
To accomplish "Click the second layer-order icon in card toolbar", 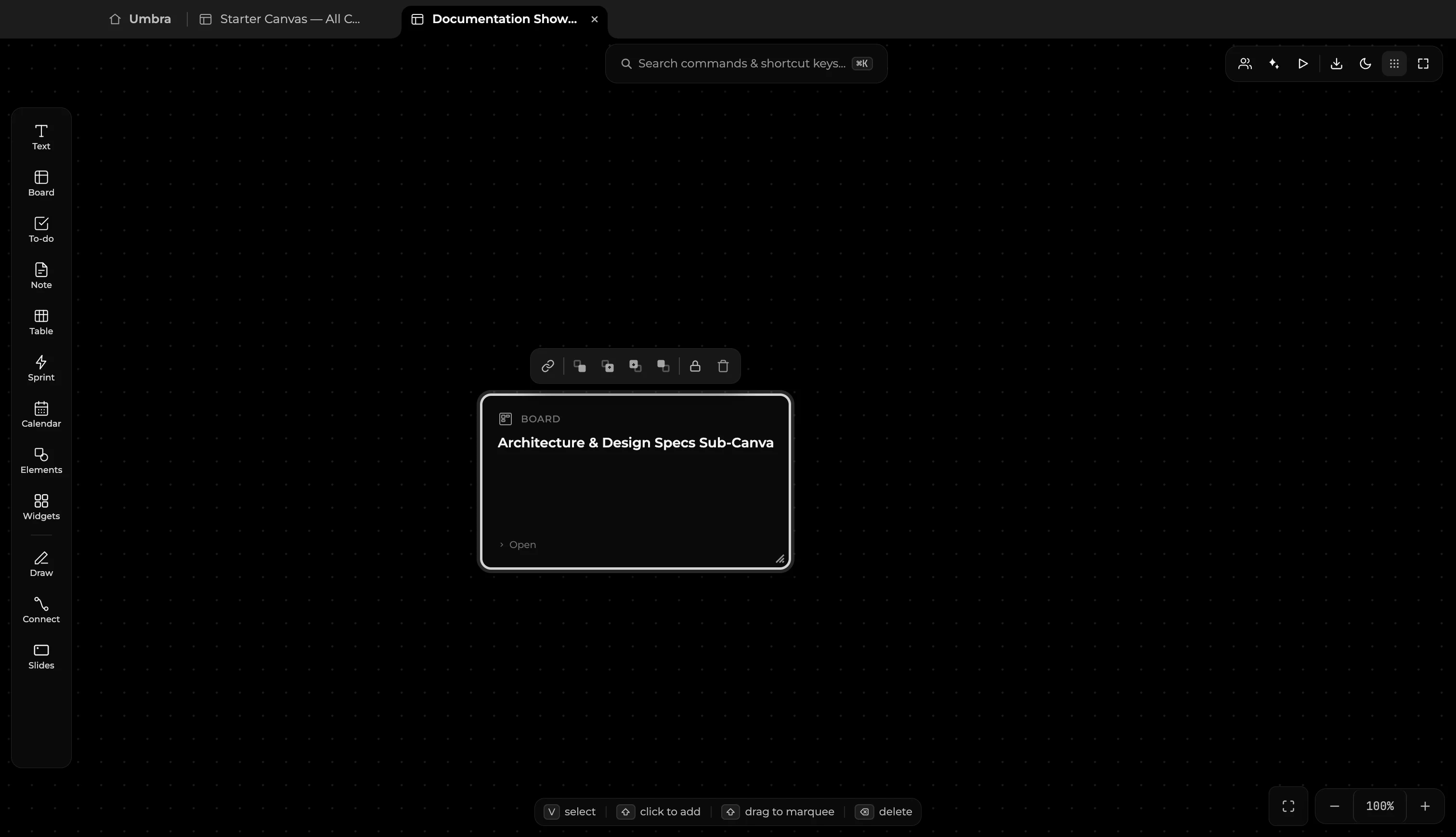I will click(607, 366).
